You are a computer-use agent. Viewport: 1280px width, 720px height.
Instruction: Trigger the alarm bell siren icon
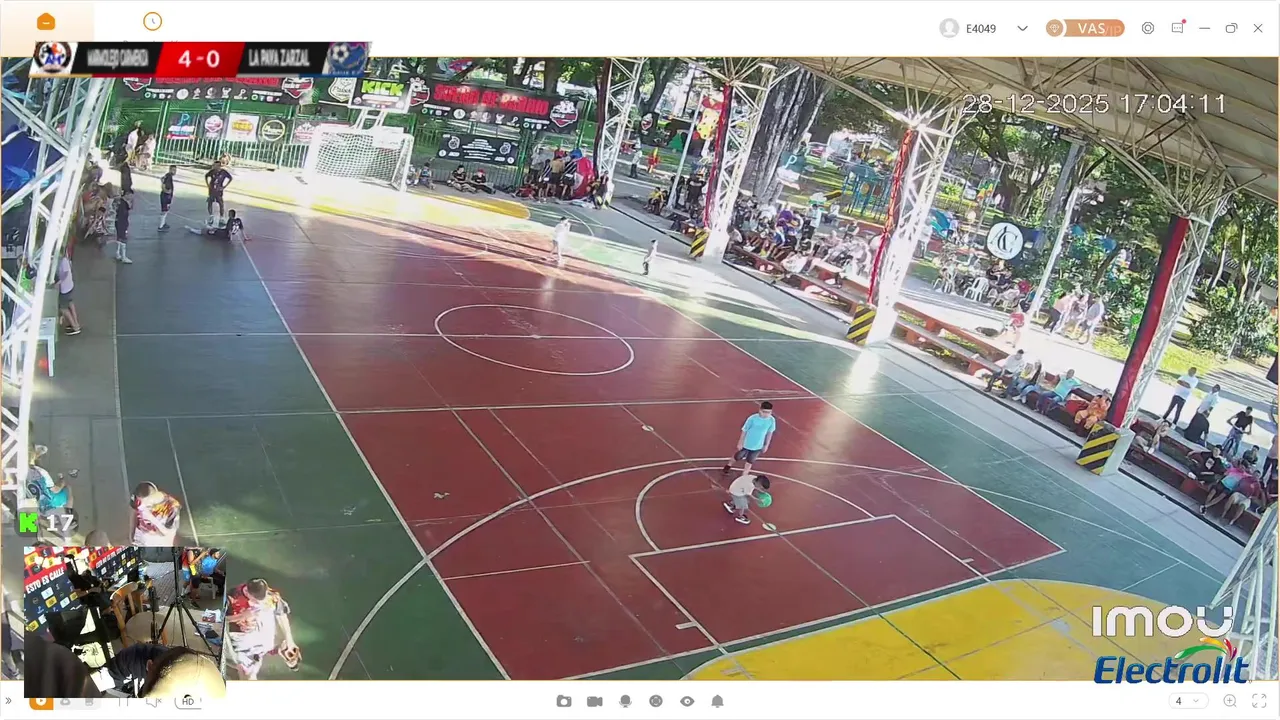pos(717,701)
